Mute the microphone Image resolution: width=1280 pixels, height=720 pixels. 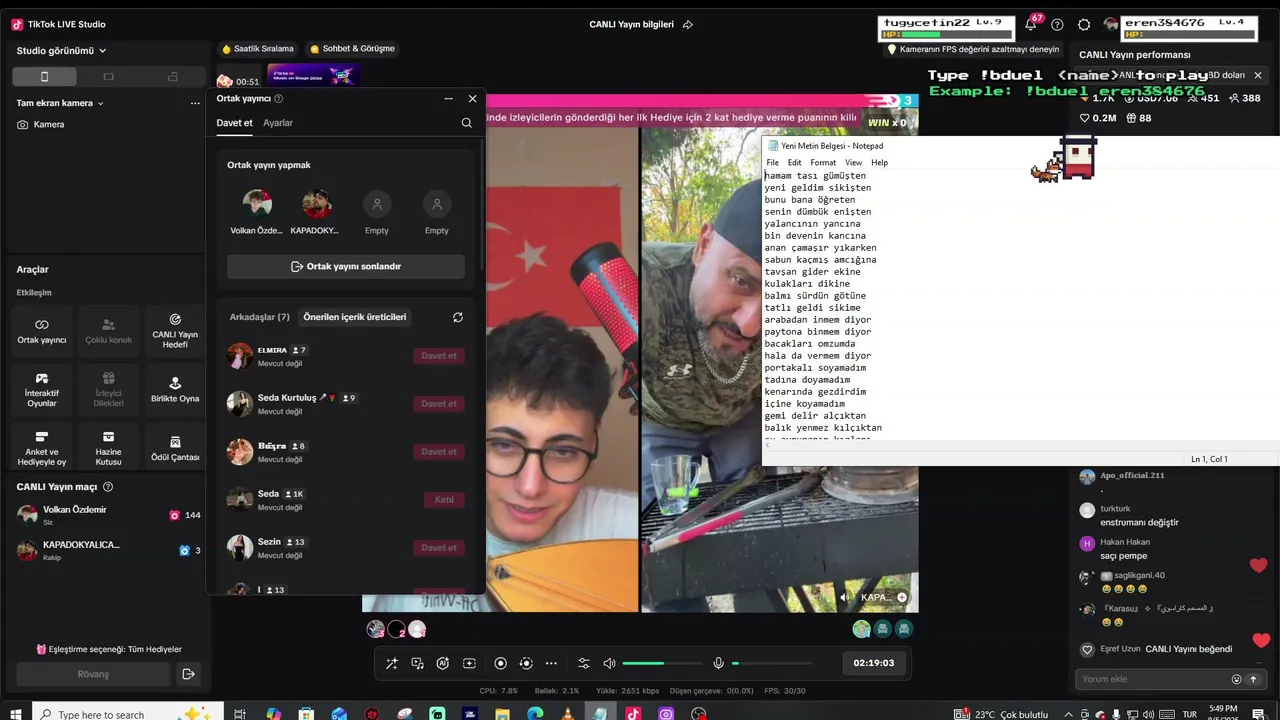718,663
